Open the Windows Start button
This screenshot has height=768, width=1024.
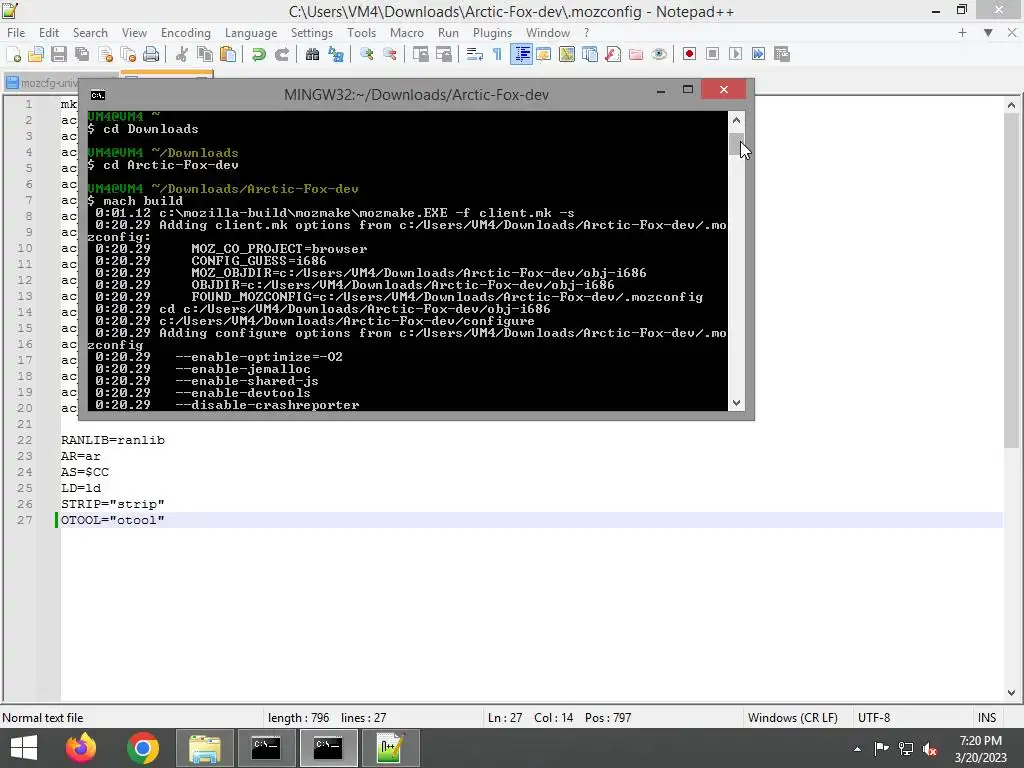[x=24, y=748]
